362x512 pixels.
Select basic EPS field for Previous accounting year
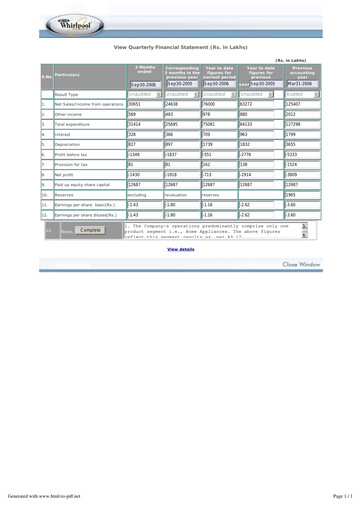303,205
